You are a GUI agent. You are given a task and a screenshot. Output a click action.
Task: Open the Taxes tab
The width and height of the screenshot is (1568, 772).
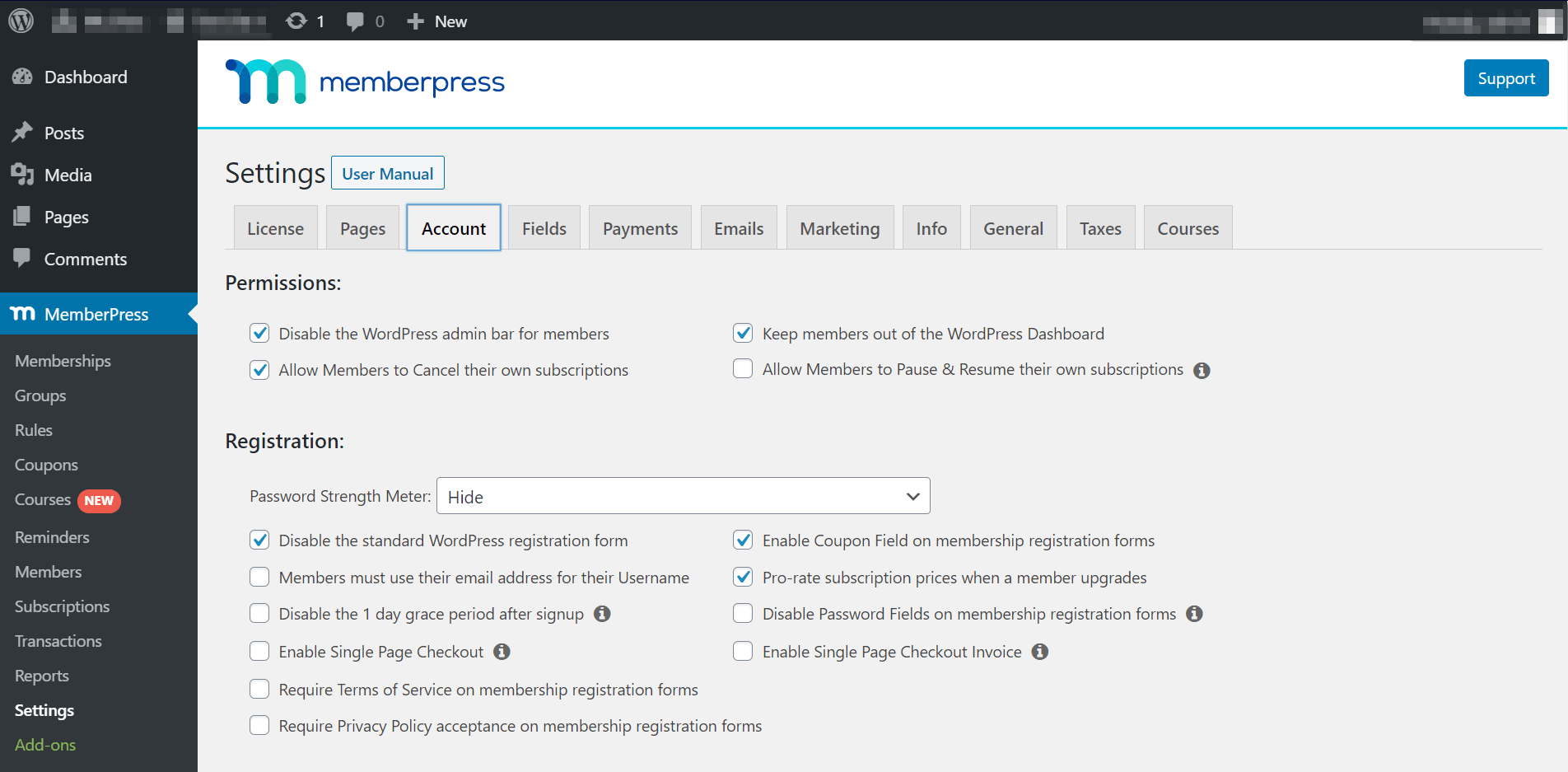(1100, 228)
